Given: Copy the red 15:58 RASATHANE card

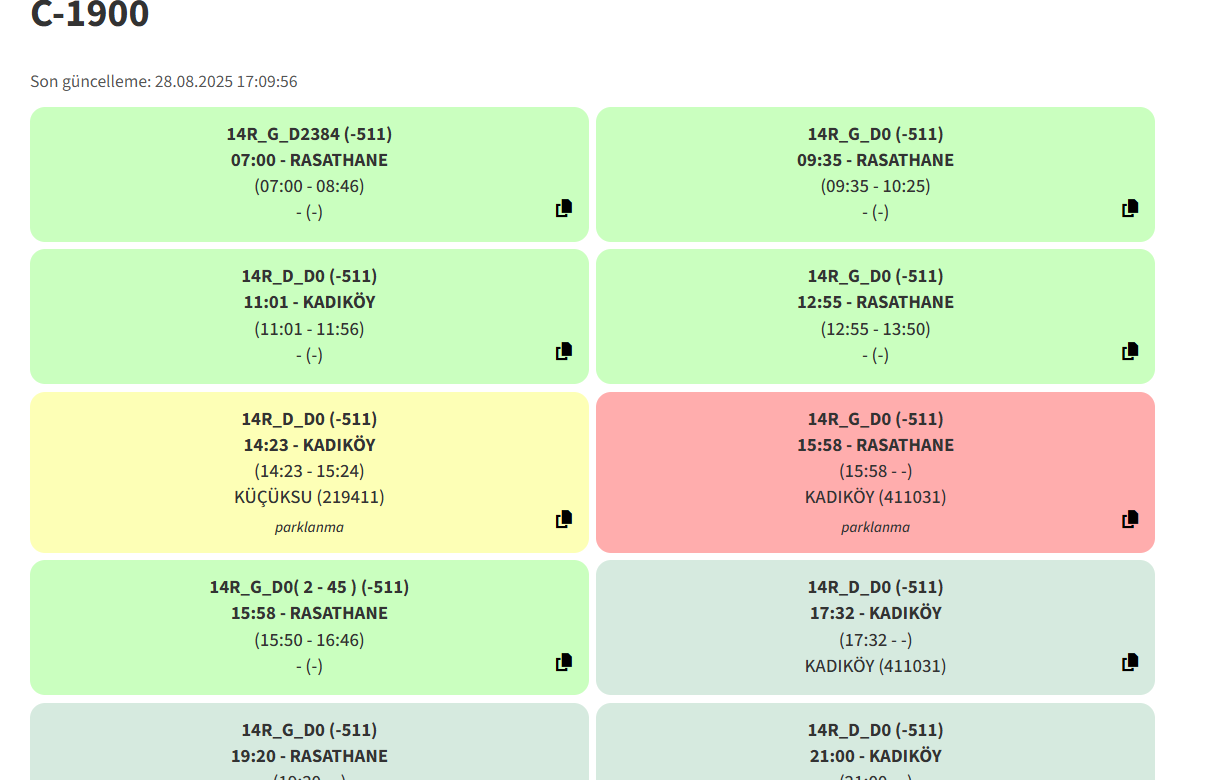Looking at the screenshot, I should click(1130, 519).
